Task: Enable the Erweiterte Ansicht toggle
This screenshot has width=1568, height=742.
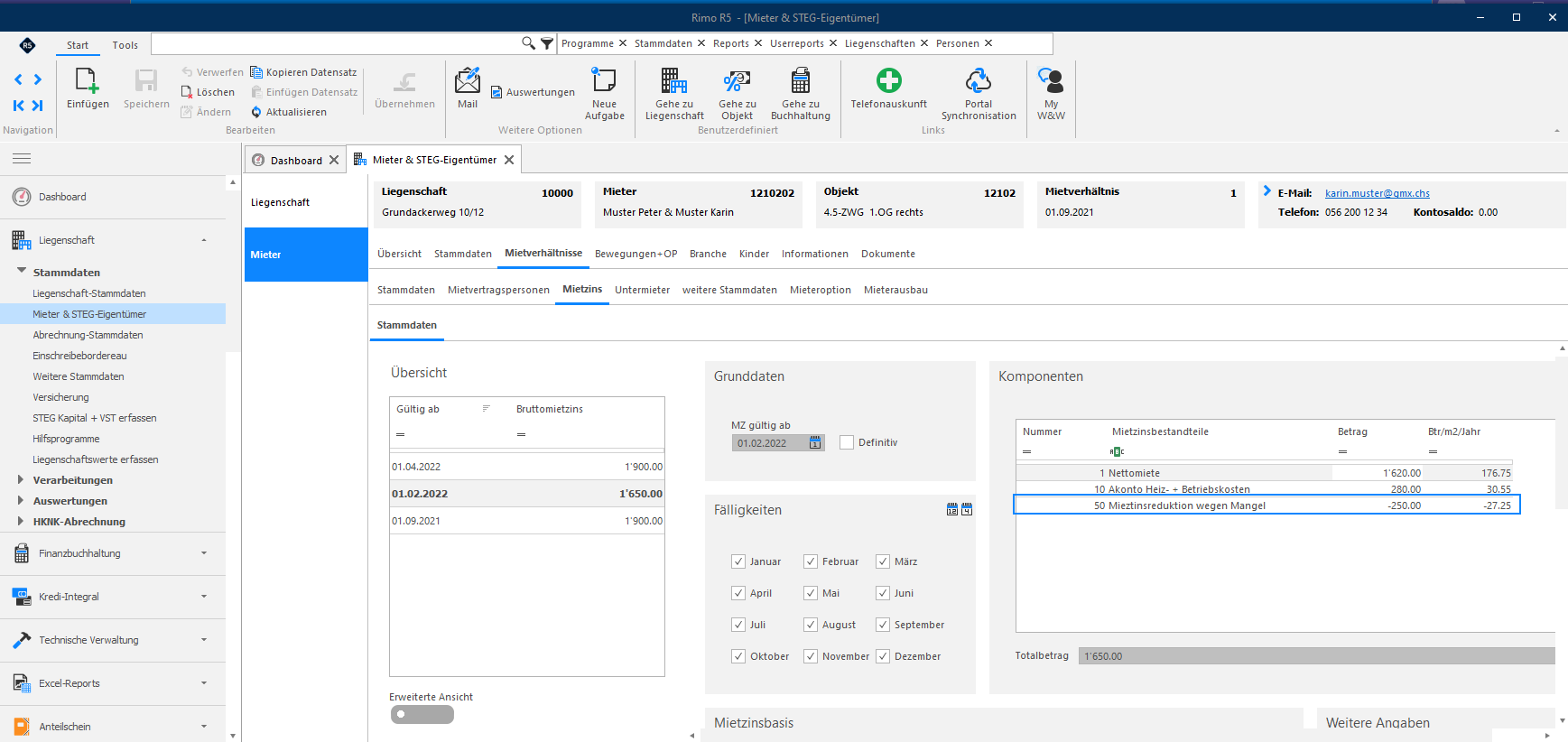Action: tap(422, 714)
